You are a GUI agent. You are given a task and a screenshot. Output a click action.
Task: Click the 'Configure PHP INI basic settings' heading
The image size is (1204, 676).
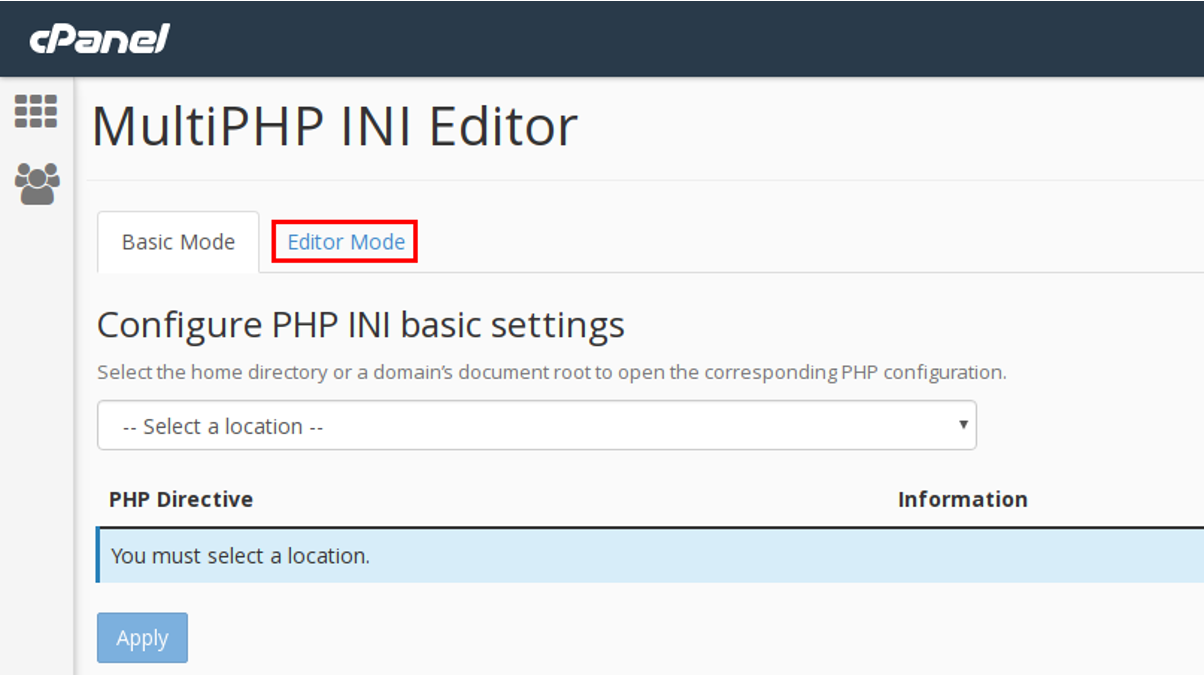coord(361,325)
